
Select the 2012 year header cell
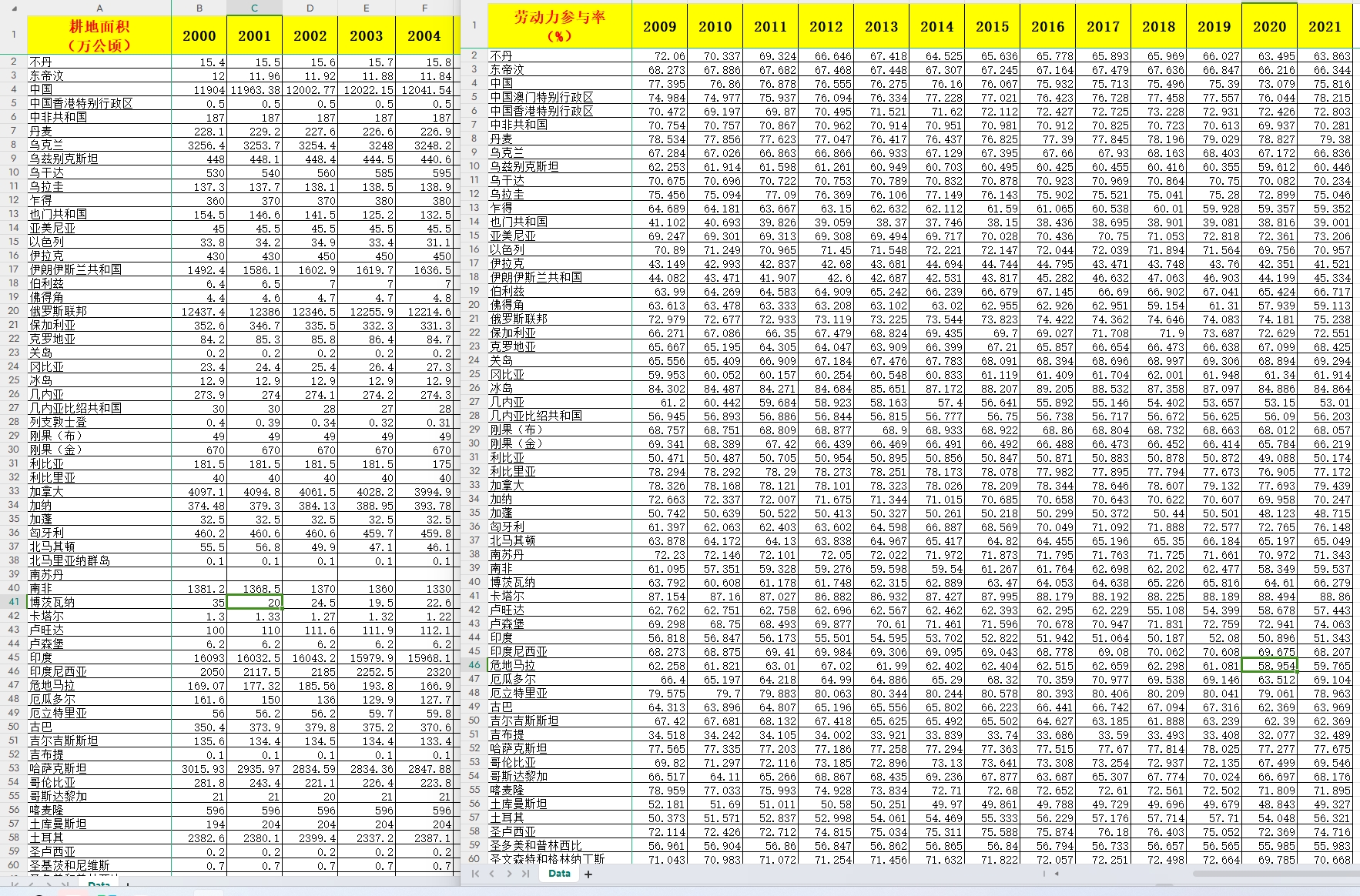point(826,26)
